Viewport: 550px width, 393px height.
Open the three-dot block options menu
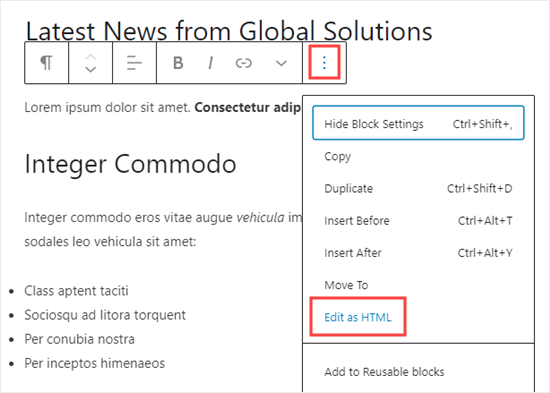point(324,62)
